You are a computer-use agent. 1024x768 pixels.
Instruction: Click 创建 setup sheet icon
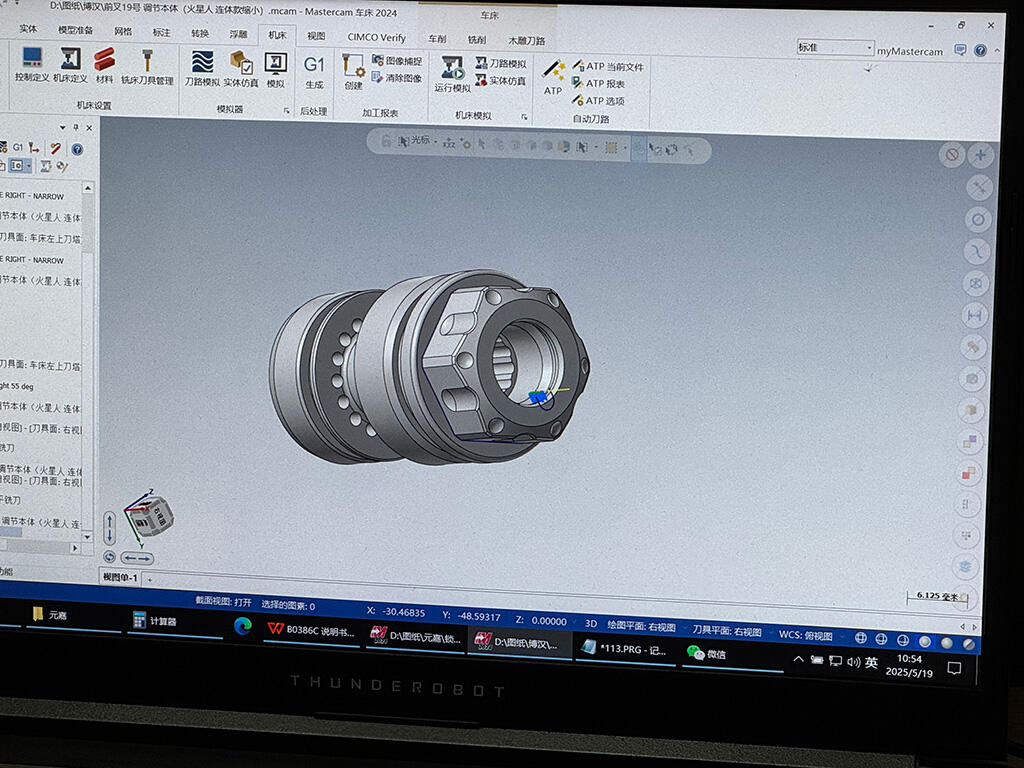tap(353, 72)
